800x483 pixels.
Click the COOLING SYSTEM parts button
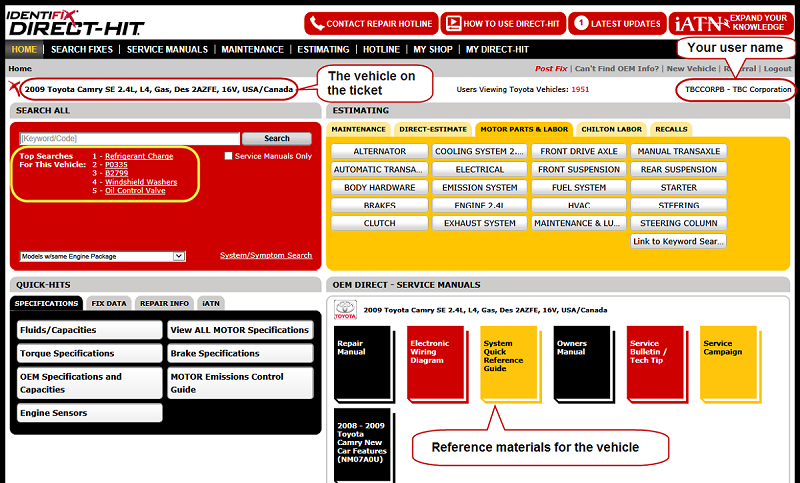click(480, 151)
